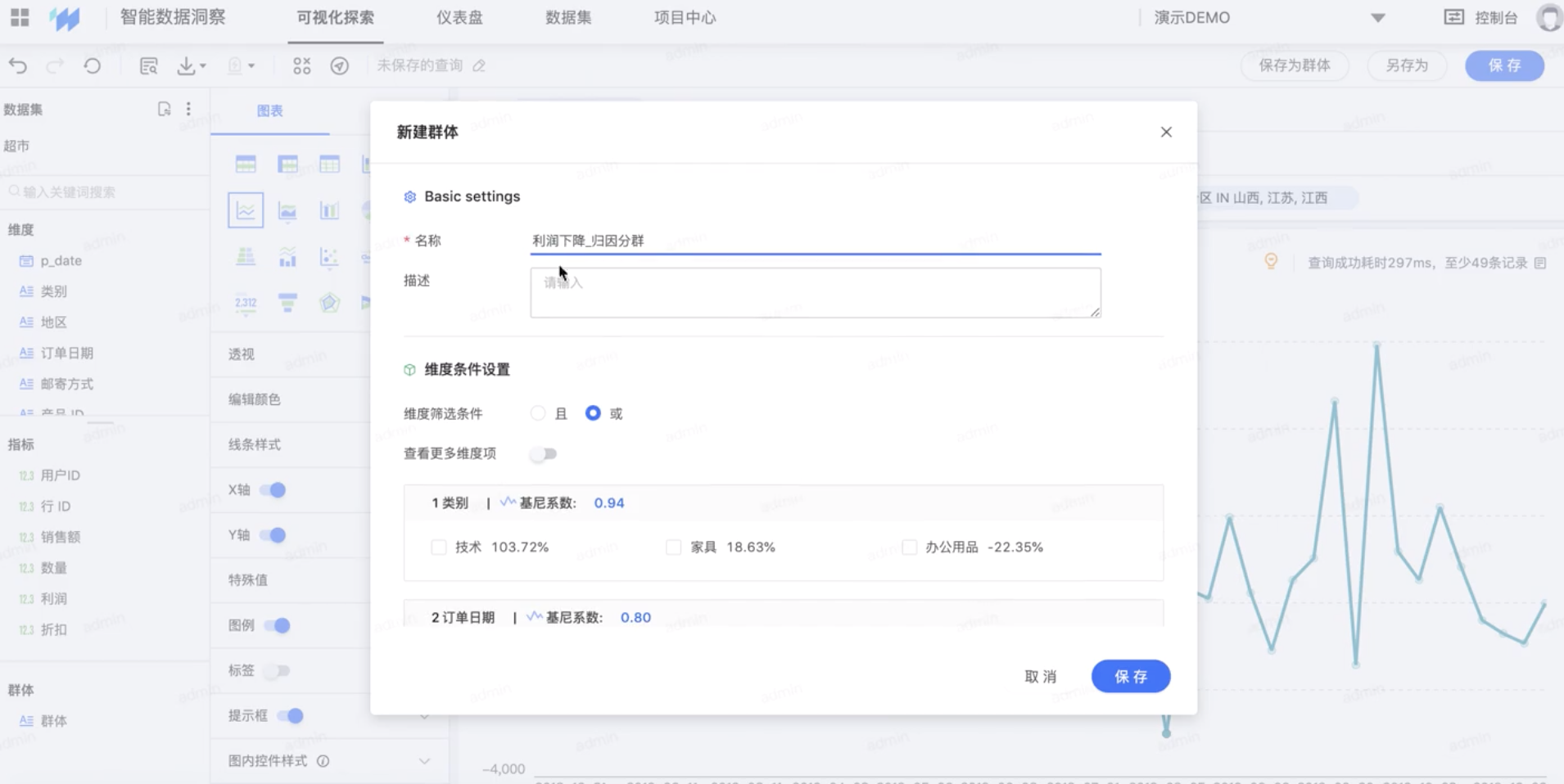Screen dimensions: 1564x784
Task: Click the compass navigation icon
Action: pos(340,66)
